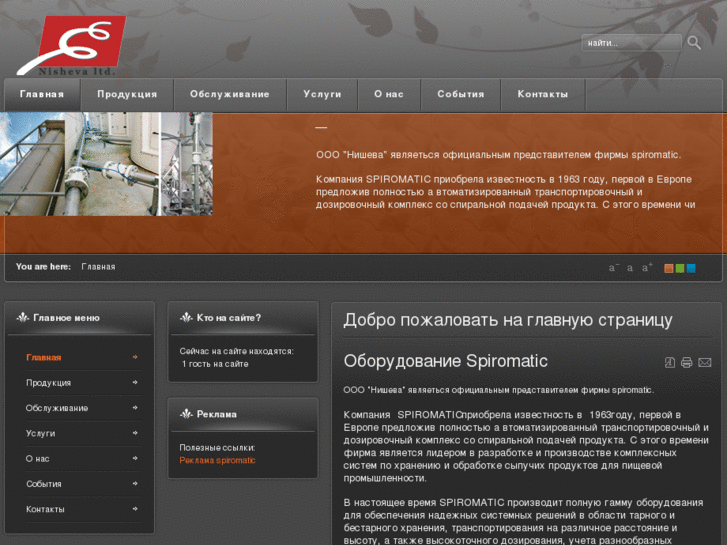This screenshot has width=727, height=545.
Task: Select the blue color theme swatch
Action: tap(691, 268)
